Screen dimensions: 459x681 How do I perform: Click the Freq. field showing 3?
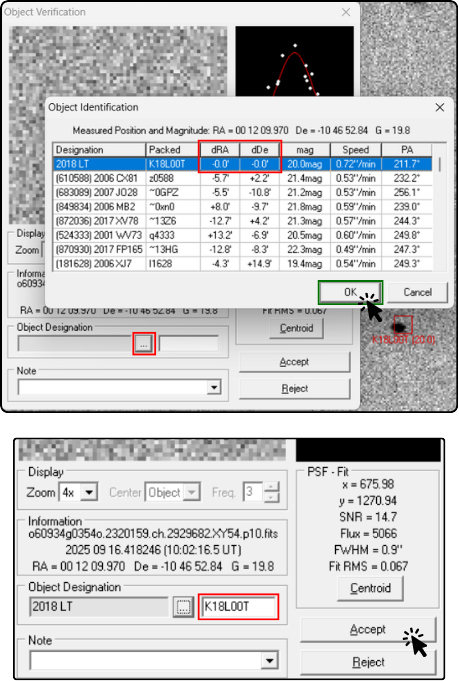coord(253,492)
